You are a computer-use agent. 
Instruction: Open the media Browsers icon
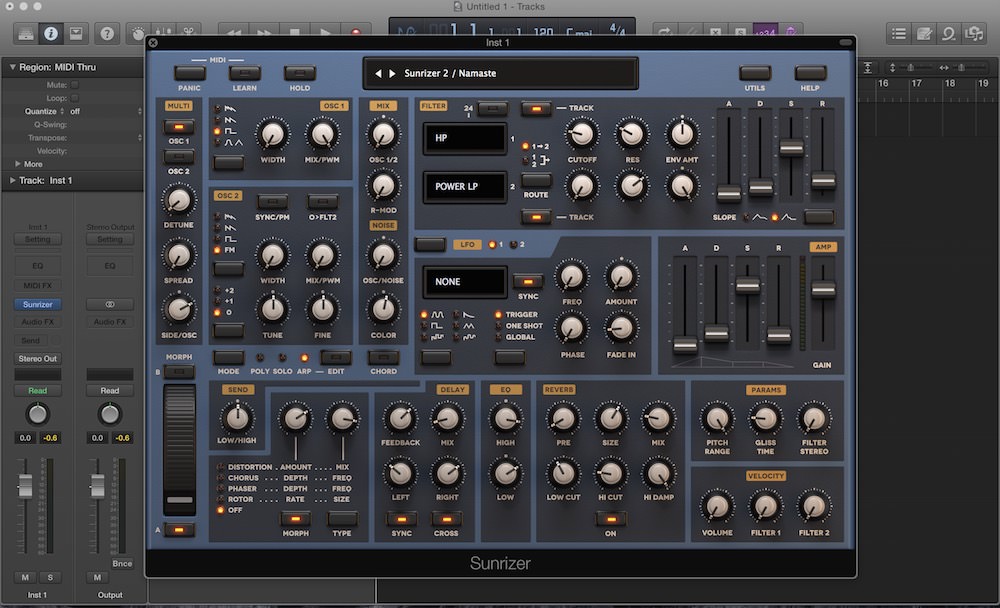(x=974, y=33)
